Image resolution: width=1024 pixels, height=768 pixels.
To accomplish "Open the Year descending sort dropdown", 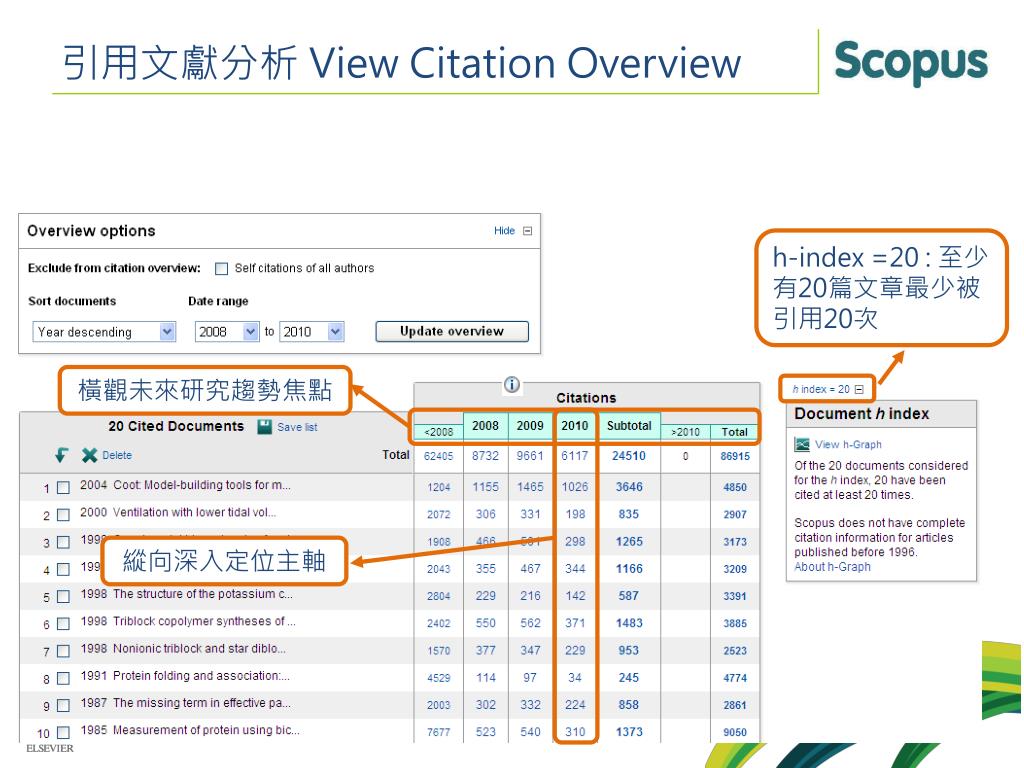I will 104,332.
